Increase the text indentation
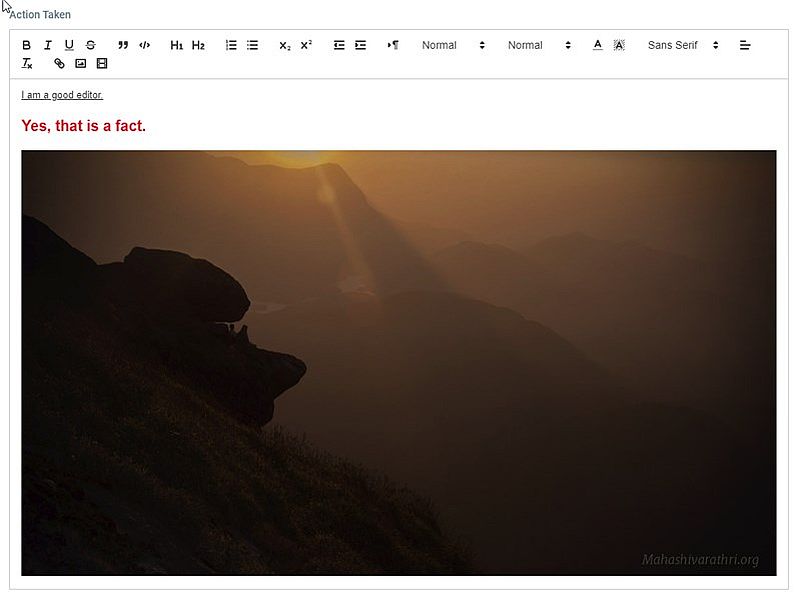 [360, 45]
